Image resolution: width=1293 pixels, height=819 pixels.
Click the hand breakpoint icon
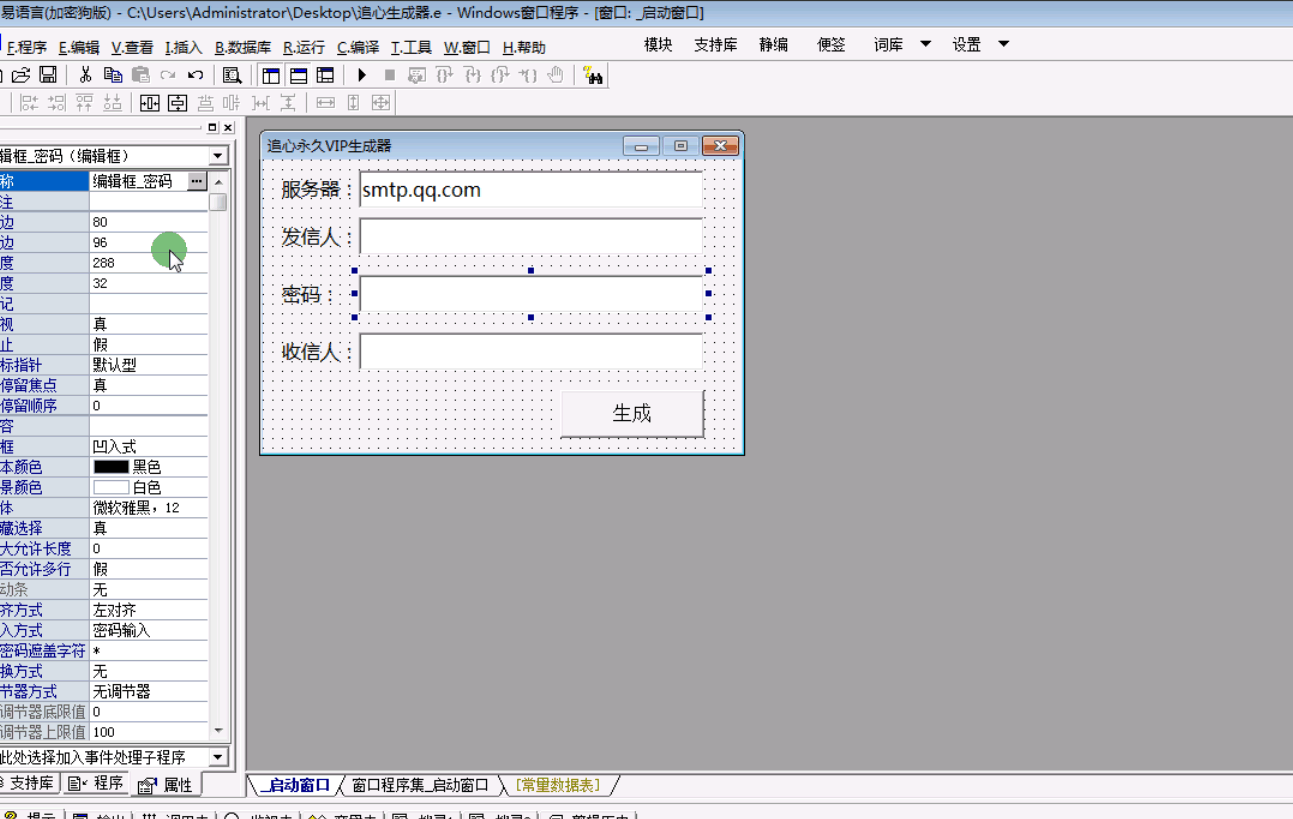[x=556, y=75]
